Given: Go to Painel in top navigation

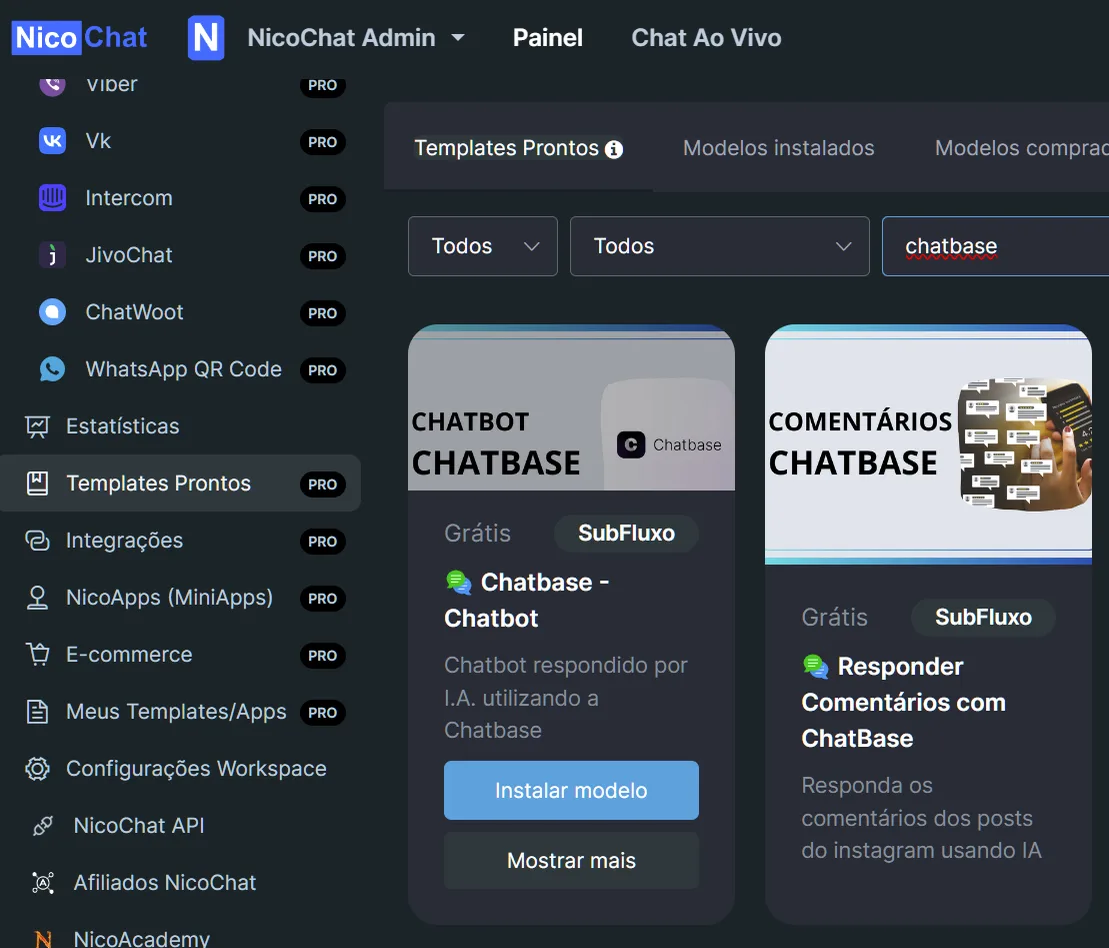Looking at the screenshot, I should (547, 37).
